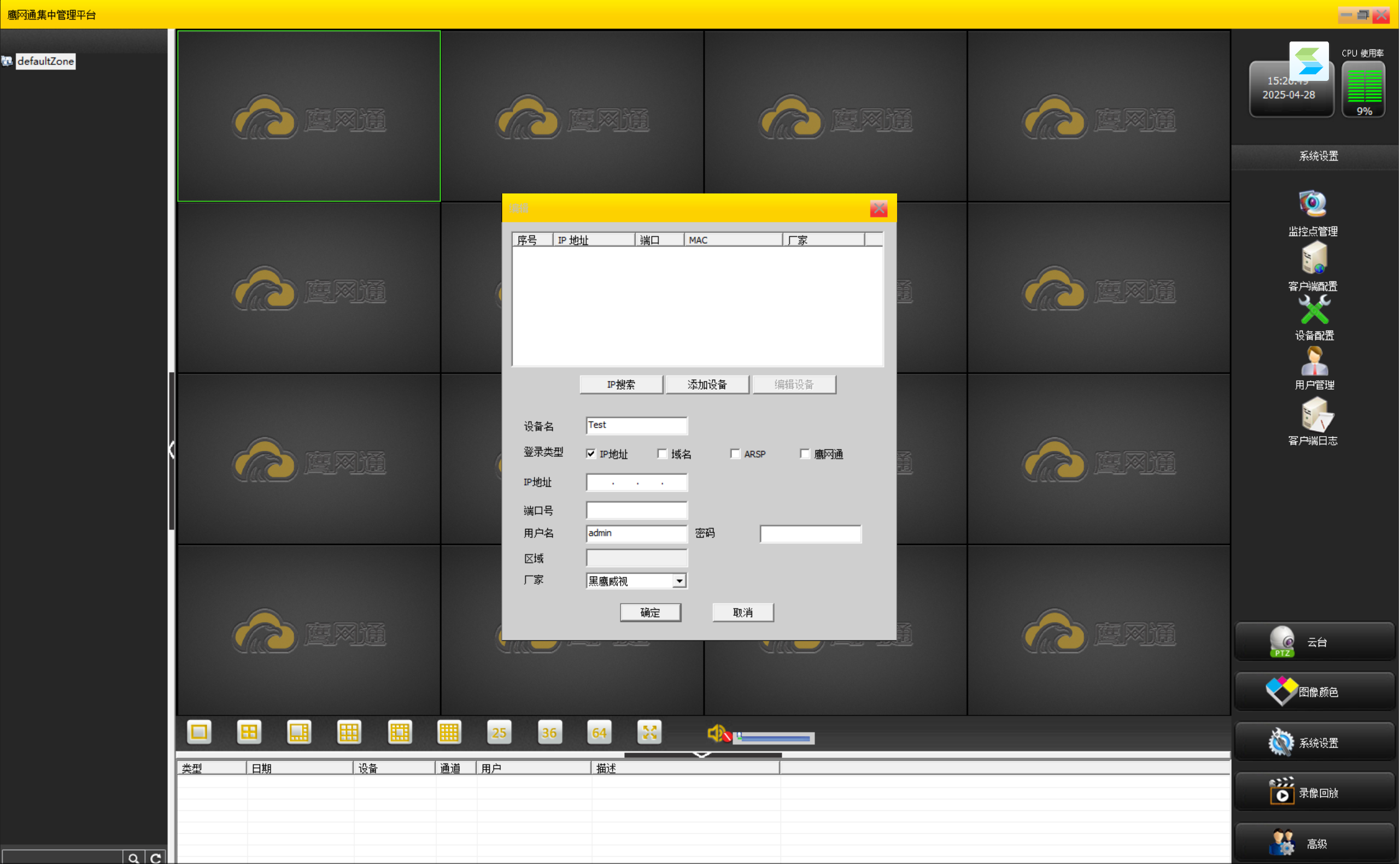Image resolution: width=1400 pixels, height=864 pixels.
Task: Switch to twelve-window layout icon
Action: (x=400, y=732)
